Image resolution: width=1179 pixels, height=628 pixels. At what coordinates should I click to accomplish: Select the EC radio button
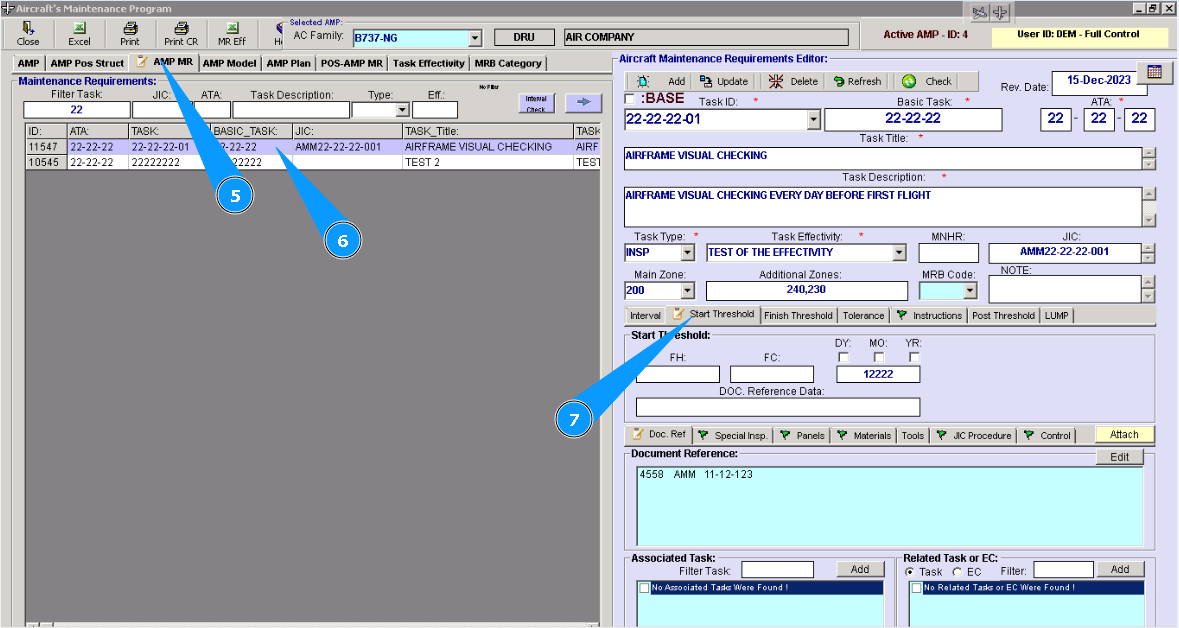[x=958, y=572]
